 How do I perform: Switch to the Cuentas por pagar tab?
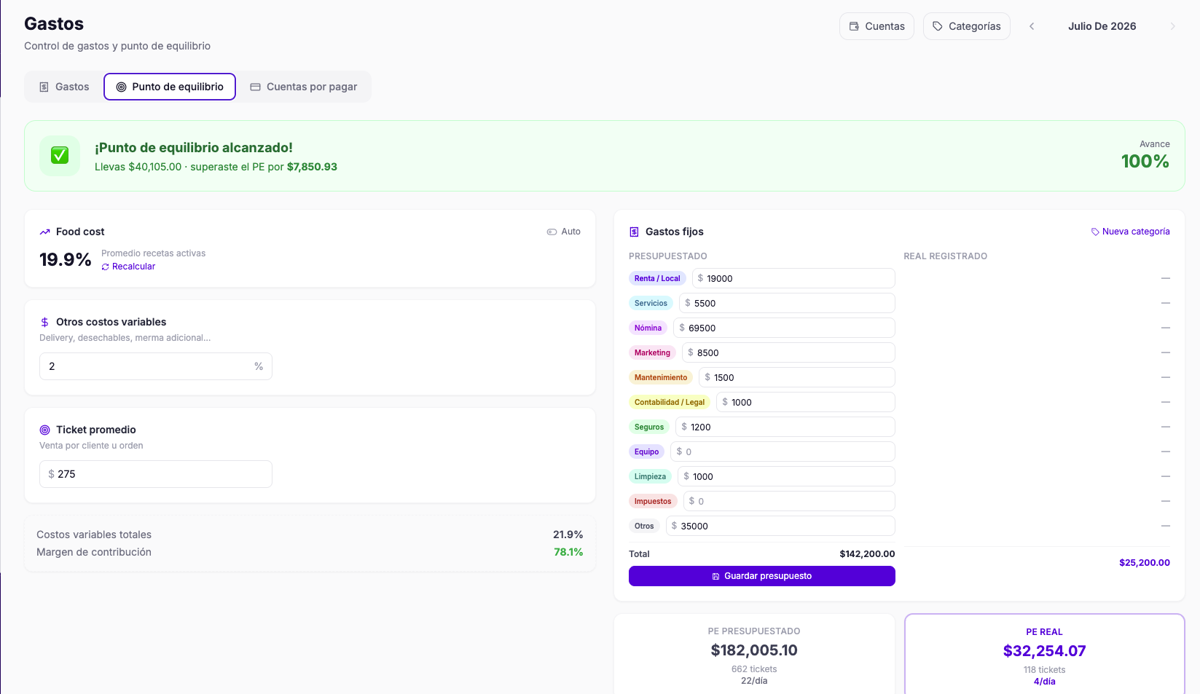point(304,87)
